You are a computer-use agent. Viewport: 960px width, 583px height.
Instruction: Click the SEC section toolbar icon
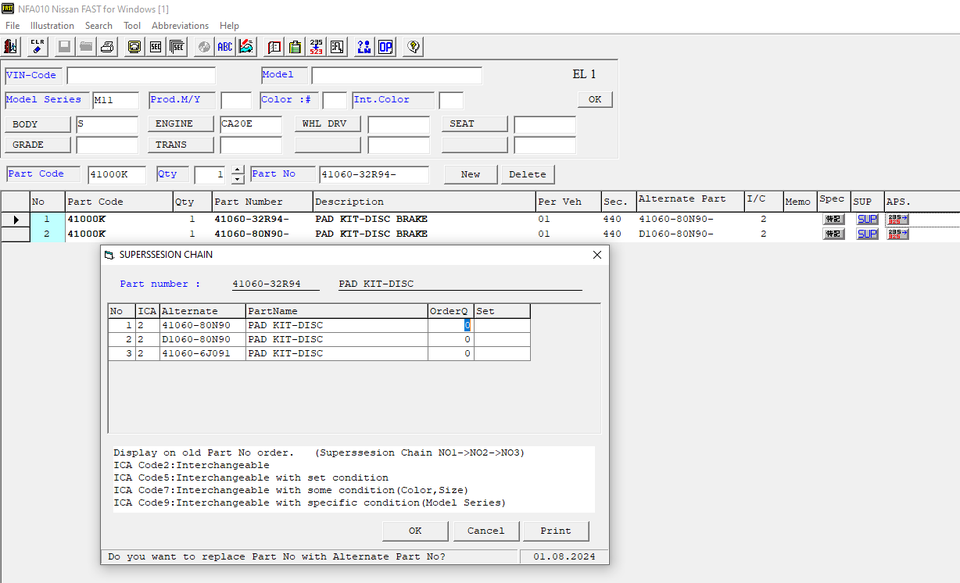click(156, 47)
